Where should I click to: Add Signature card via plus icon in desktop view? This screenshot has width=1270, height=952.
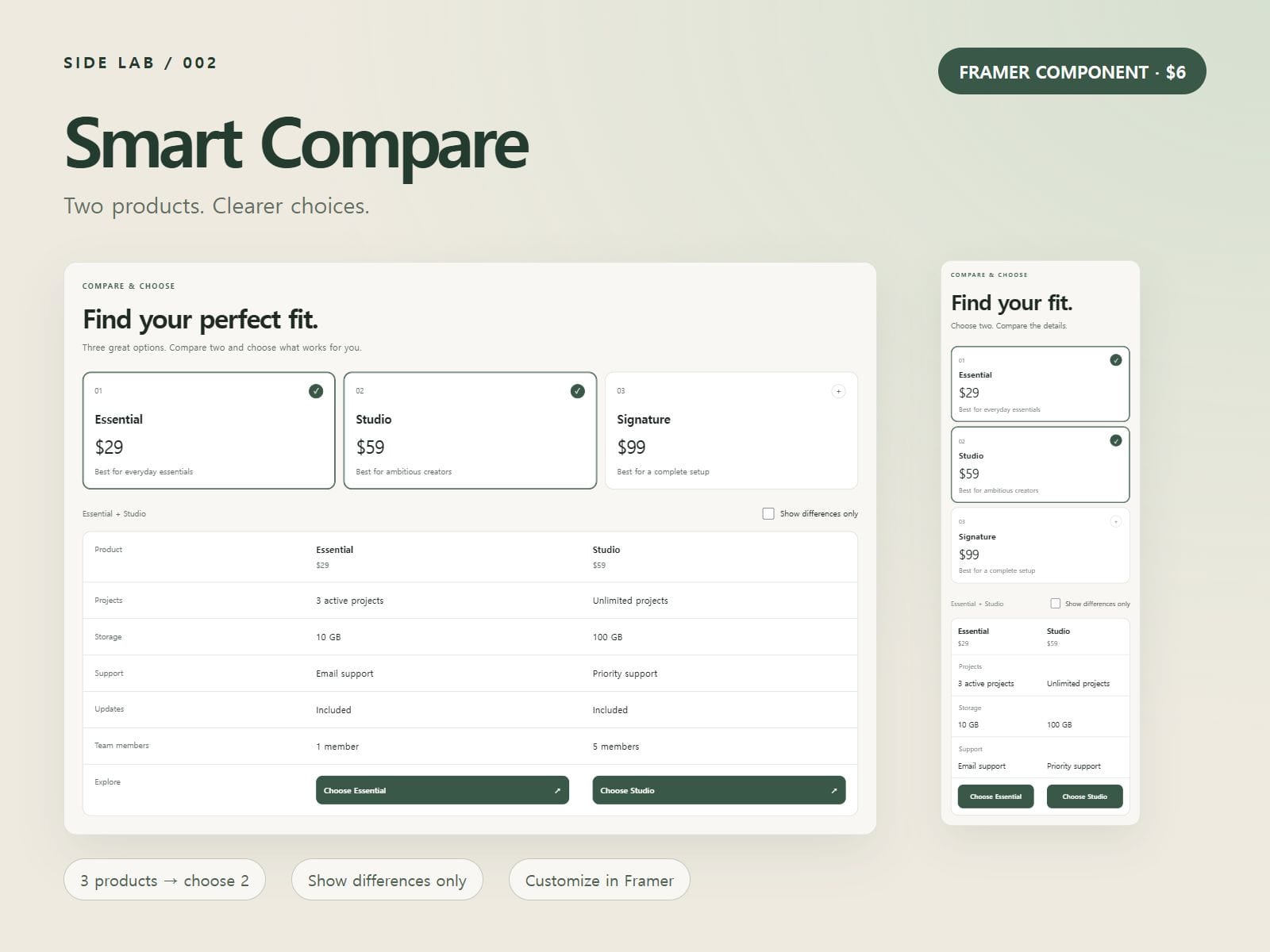tap(838, 391)
